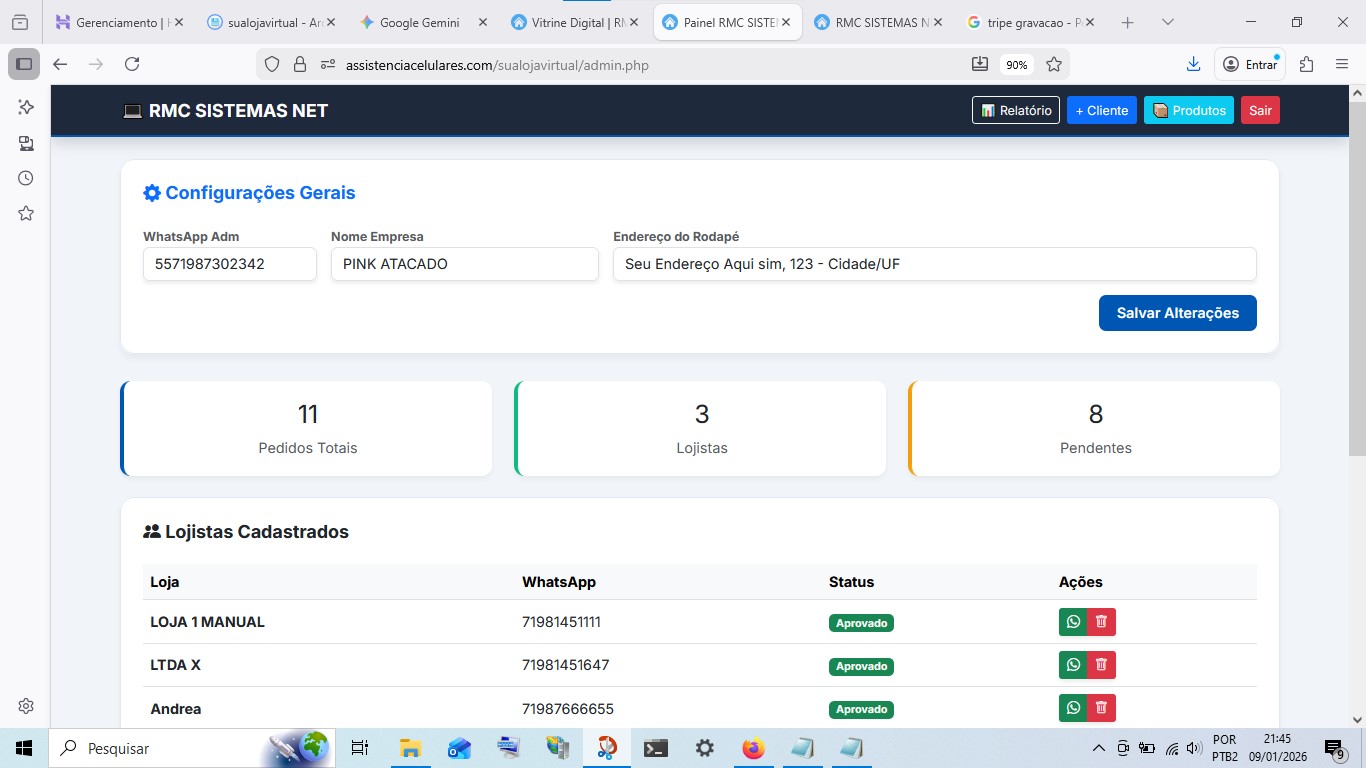Open WhatsApp chat for LOJA 1 MANUAL
The width and height of the screenshot is (1366, 768).
pos(1073,622)
